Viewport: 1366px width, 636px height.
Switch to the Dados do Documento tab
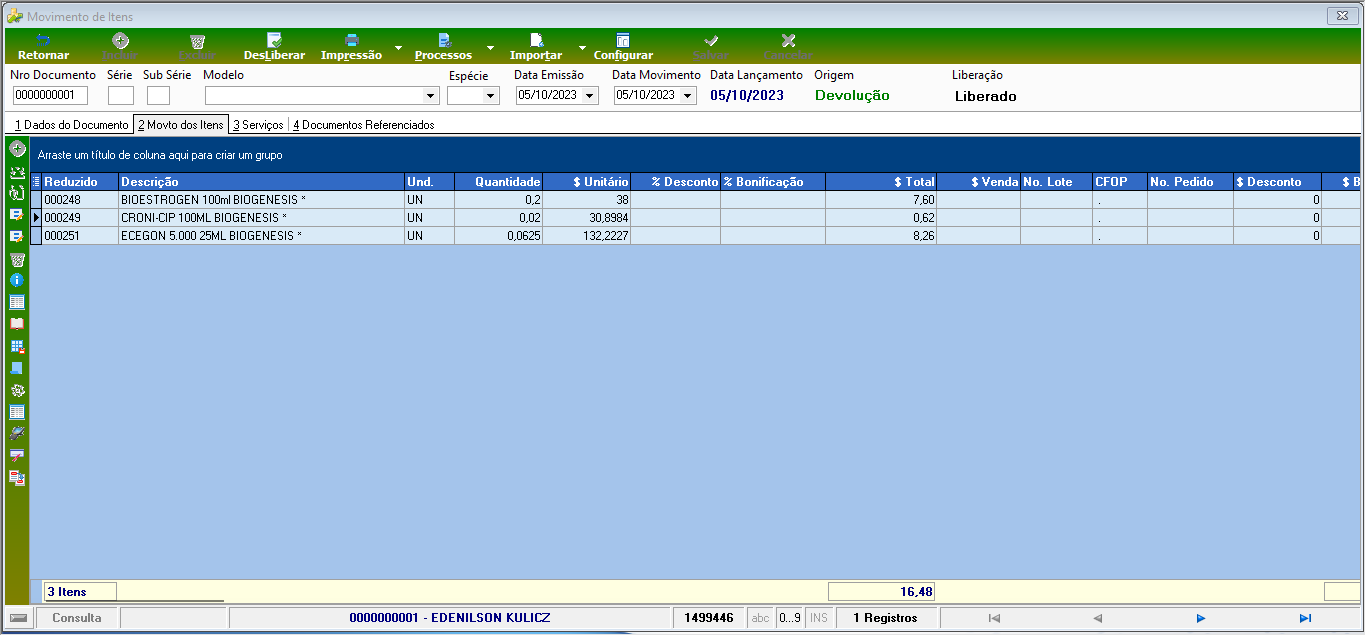point(71,125)
